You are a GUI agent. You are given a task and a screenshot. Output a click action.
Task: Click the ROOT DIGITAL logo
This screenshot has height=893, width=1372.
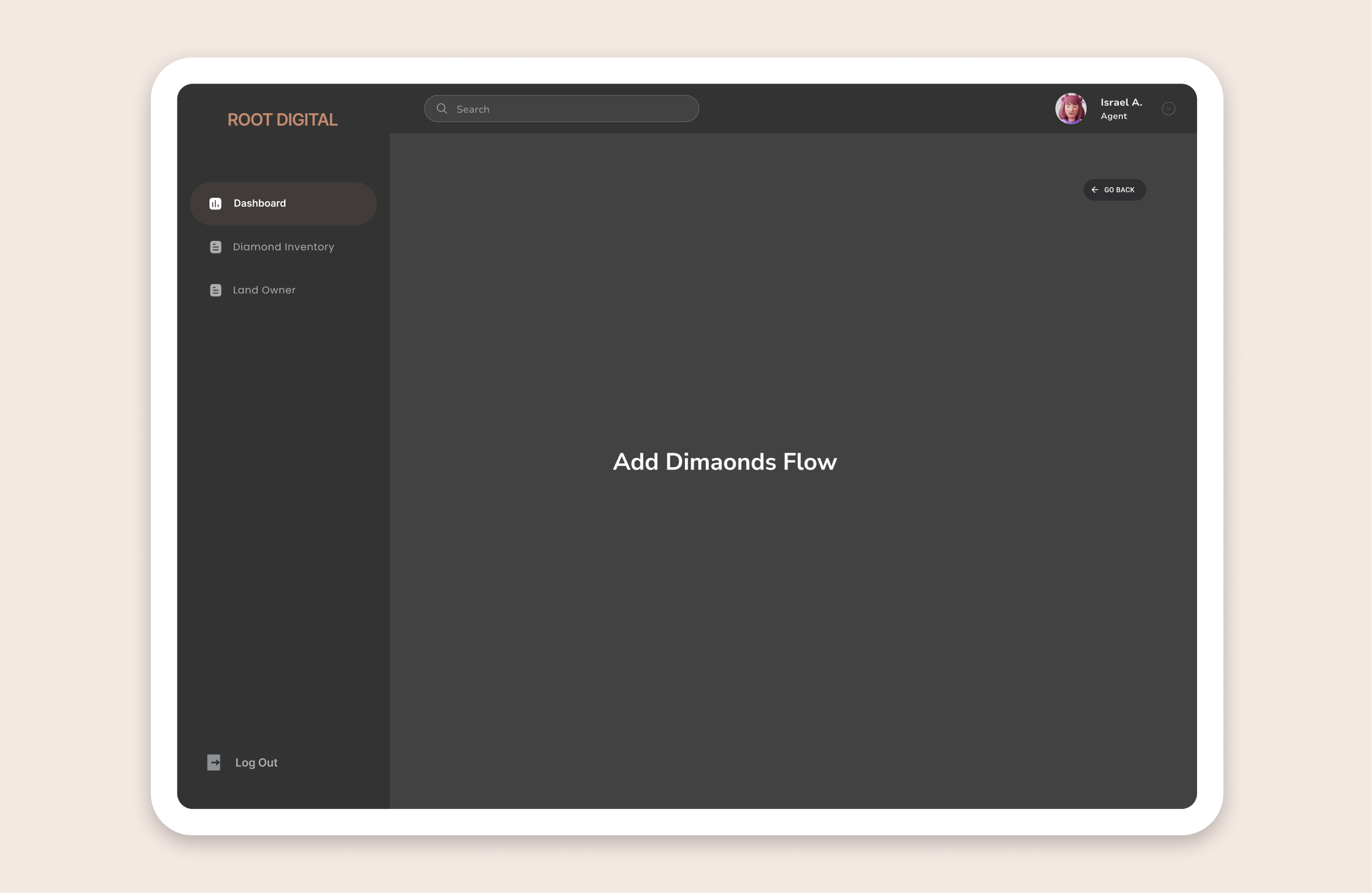coord(282,120)
